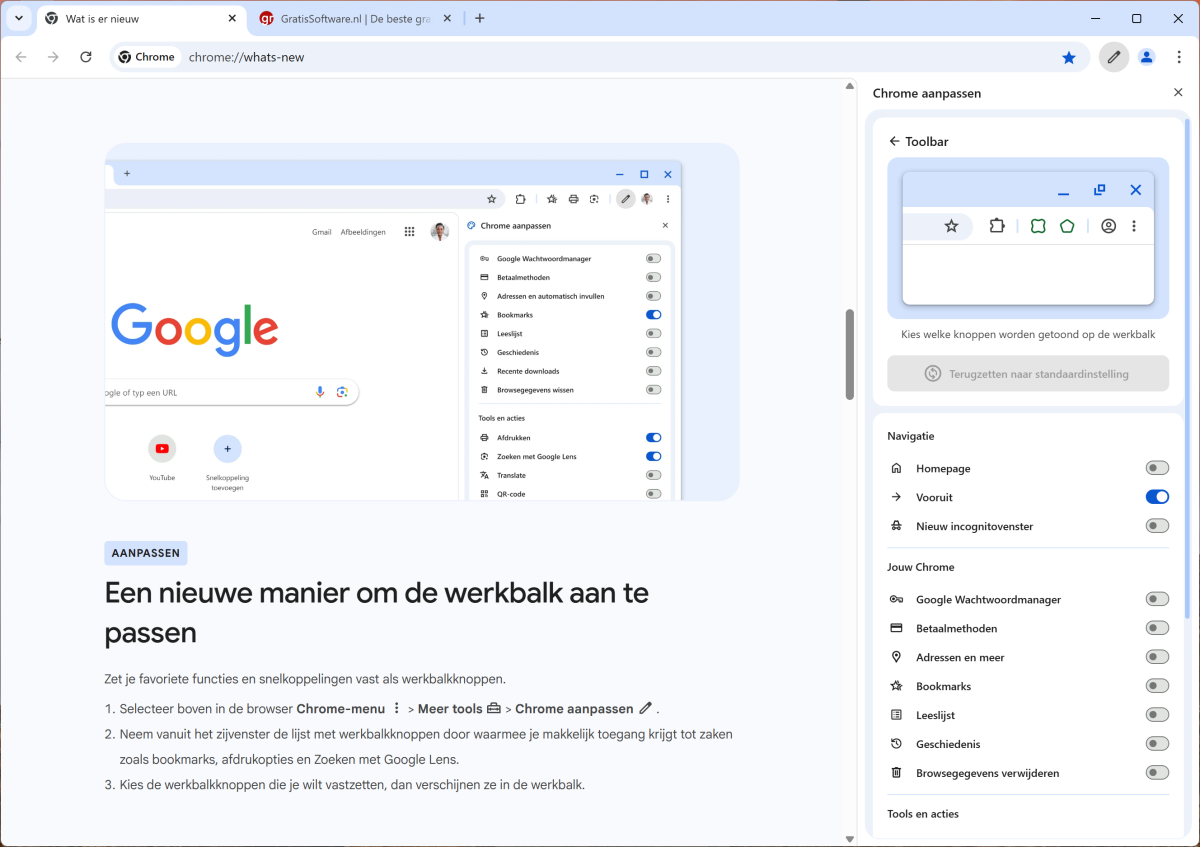Click the Chrome aanpassen pencil toolbar icon
1200x847 pixels.
click(x=1113, y=57)
